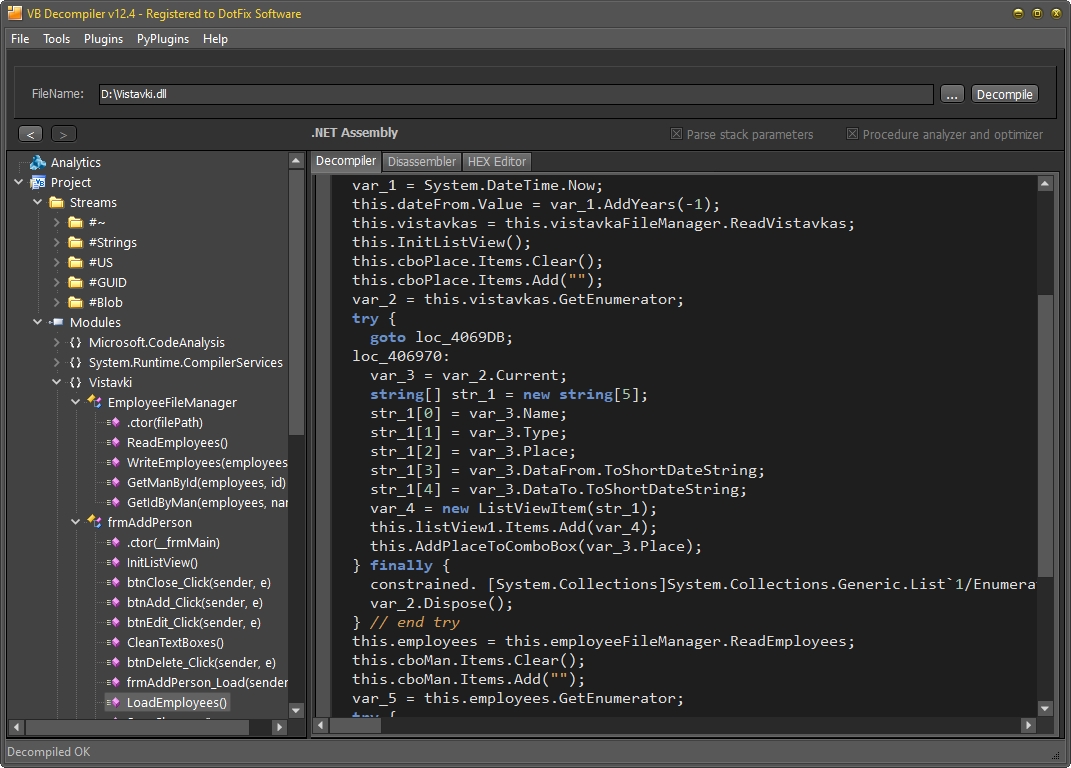The image size is (1071, 768).
Task: Click the tree panel scroll right arrow
Action: click(279, 728)
